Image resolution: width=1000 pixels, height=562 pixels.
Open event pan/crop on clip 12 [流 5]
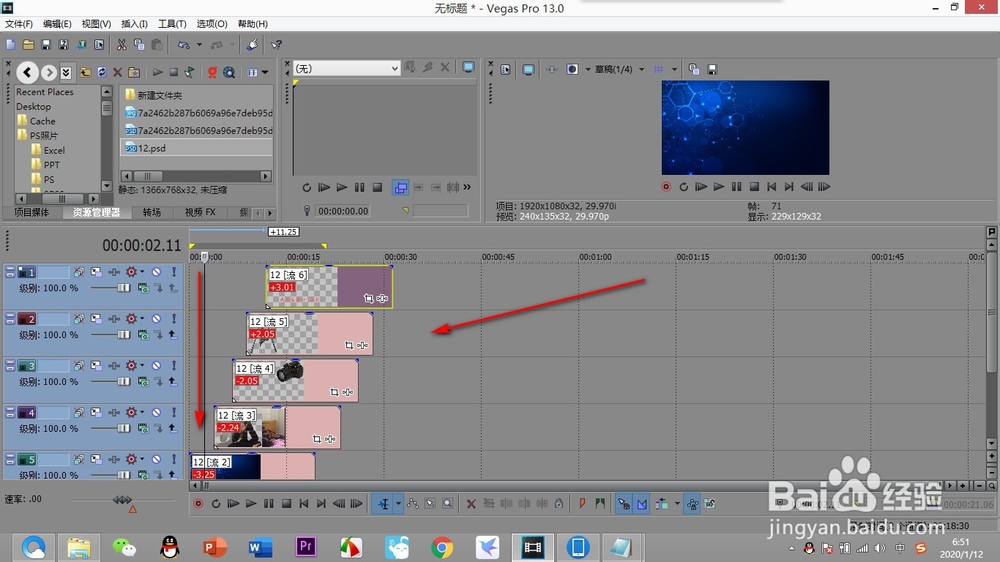pos(349,345)
